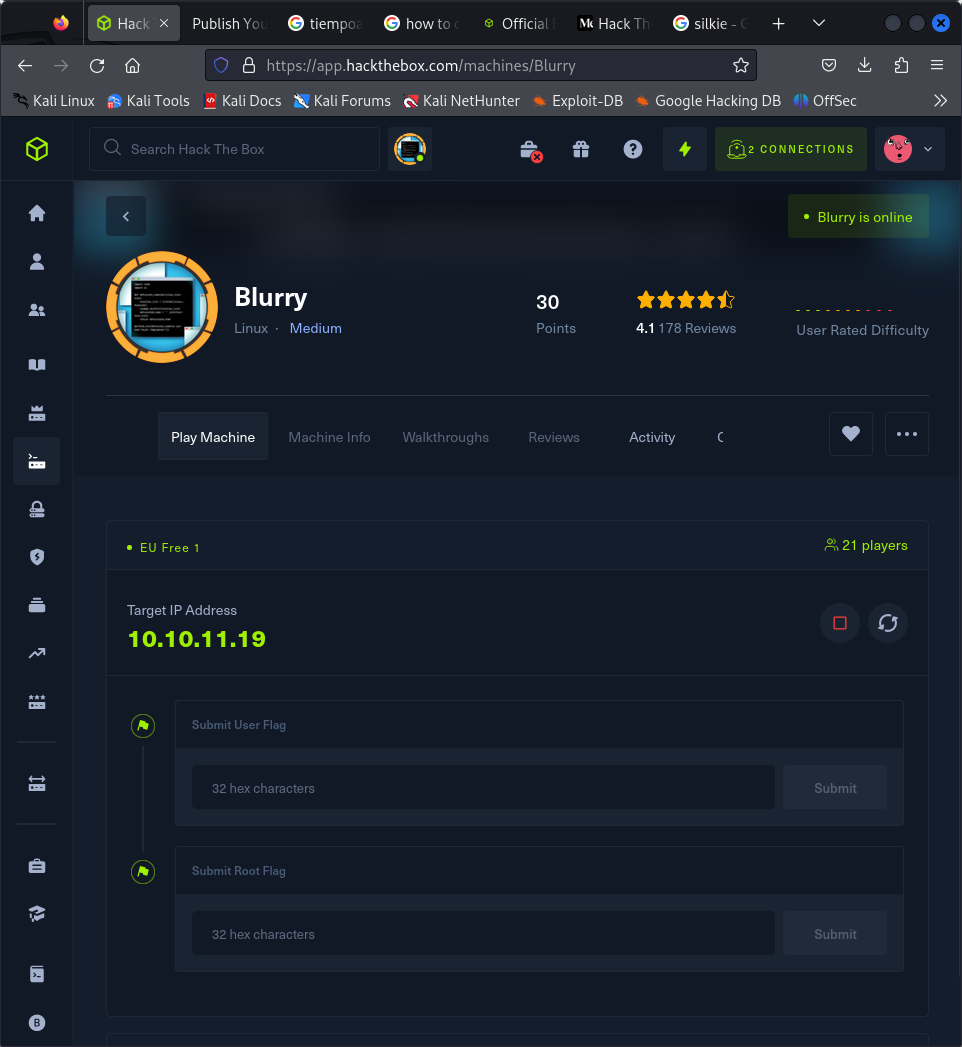Stop the machine with the red square button

[840, 623]
